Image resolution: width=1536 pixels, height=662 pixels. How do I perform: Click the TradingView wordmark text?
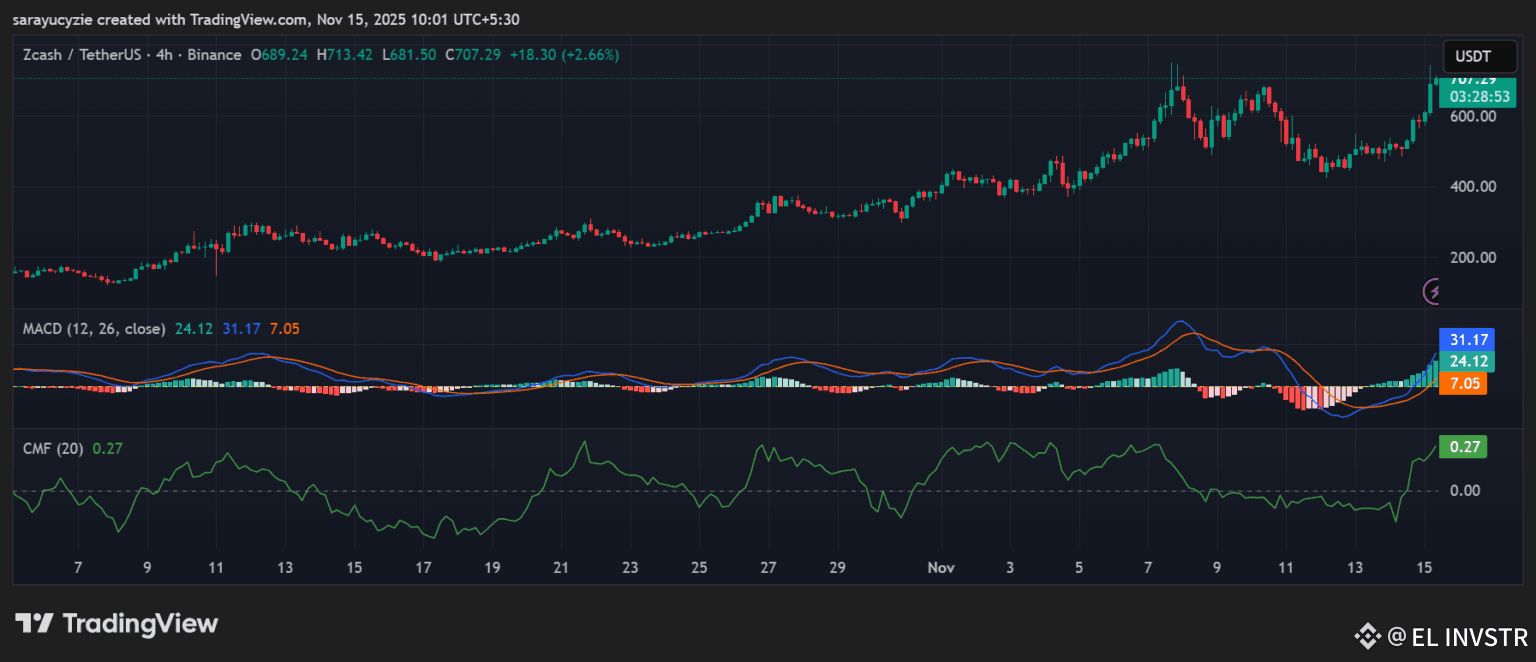click(x=140, y=624)
